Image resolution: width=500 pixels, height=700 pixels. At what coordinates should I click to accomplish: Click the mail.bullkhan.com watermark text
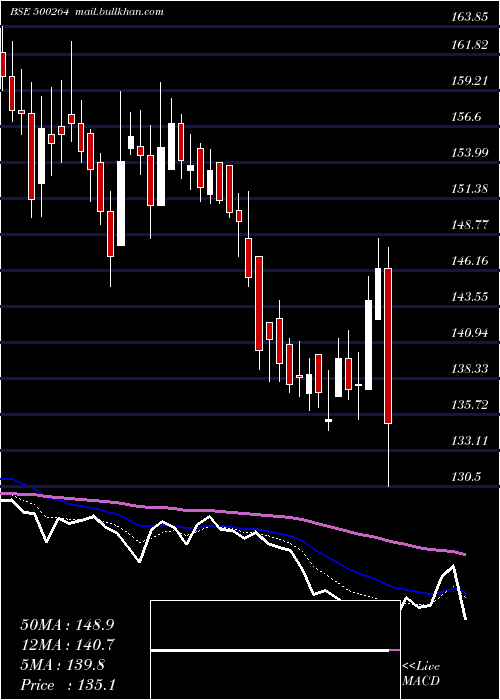pos(119,12)
